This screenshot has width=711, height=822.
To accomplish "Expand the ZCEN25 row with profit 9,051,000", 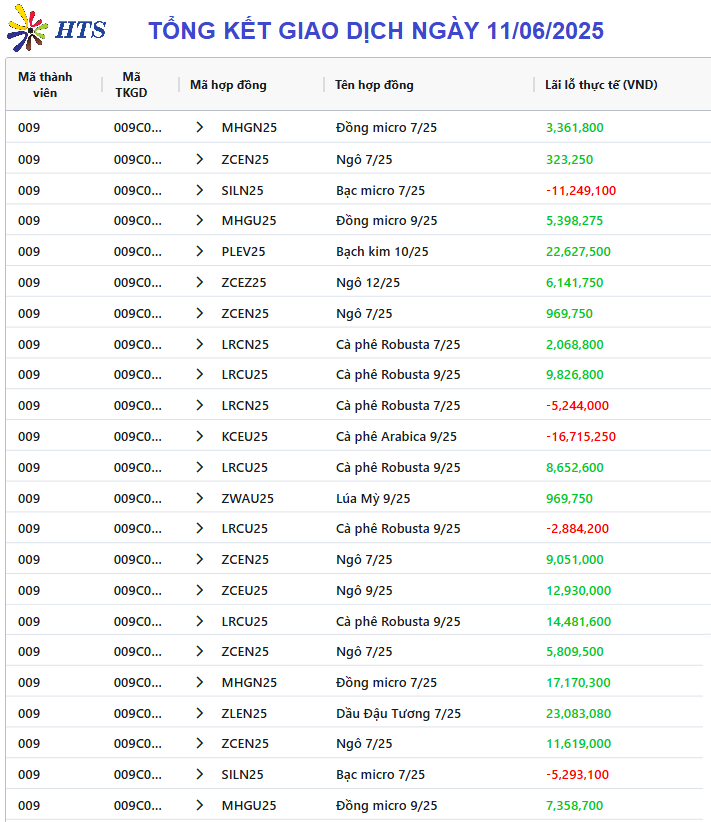I will 199,559.
